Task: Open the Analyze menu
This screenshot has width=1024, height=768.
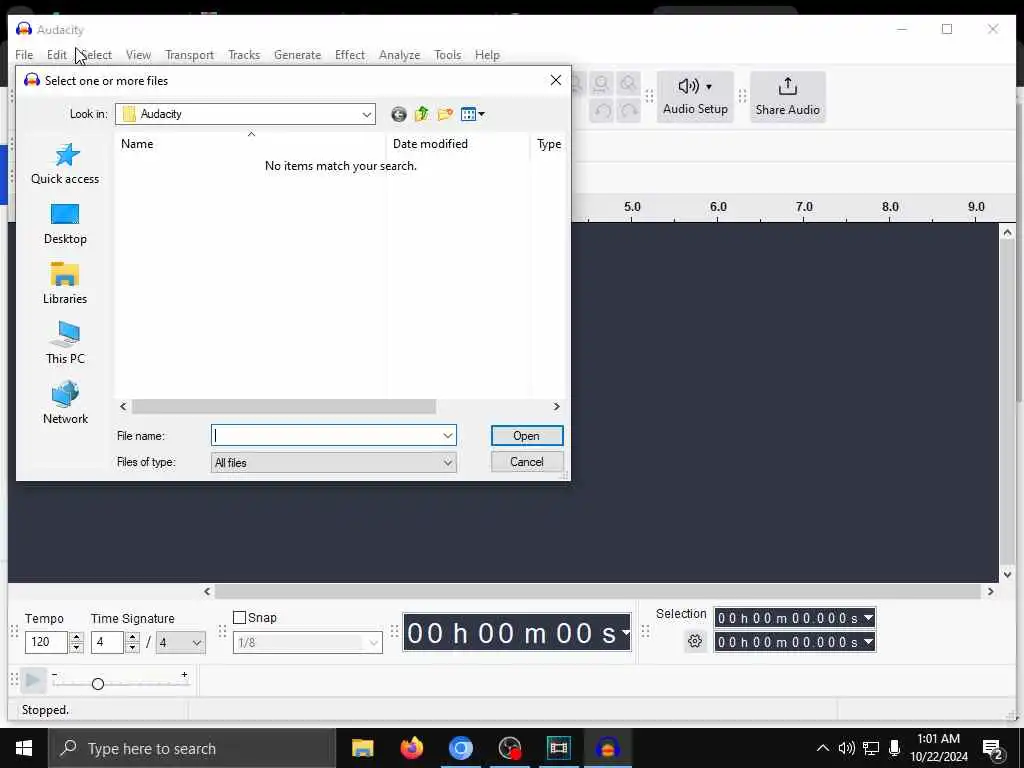Action: (x=400, y=55)
